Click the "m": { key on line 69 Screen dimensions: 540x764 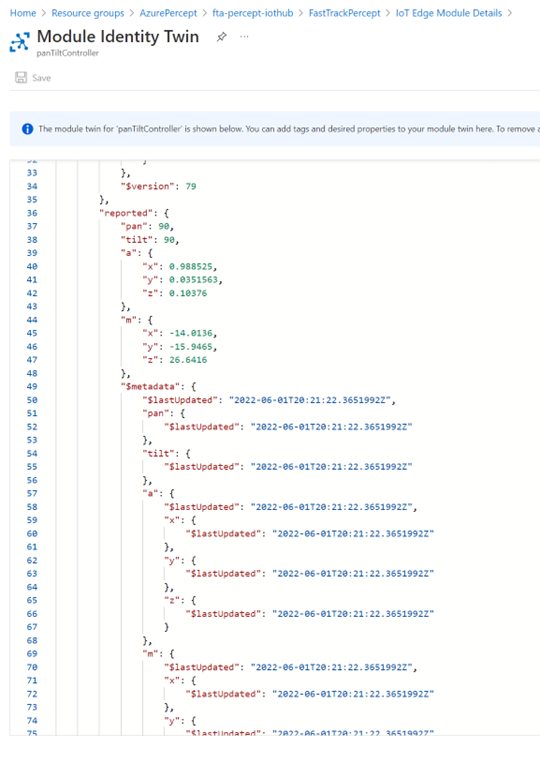click(x=158, y=653)
